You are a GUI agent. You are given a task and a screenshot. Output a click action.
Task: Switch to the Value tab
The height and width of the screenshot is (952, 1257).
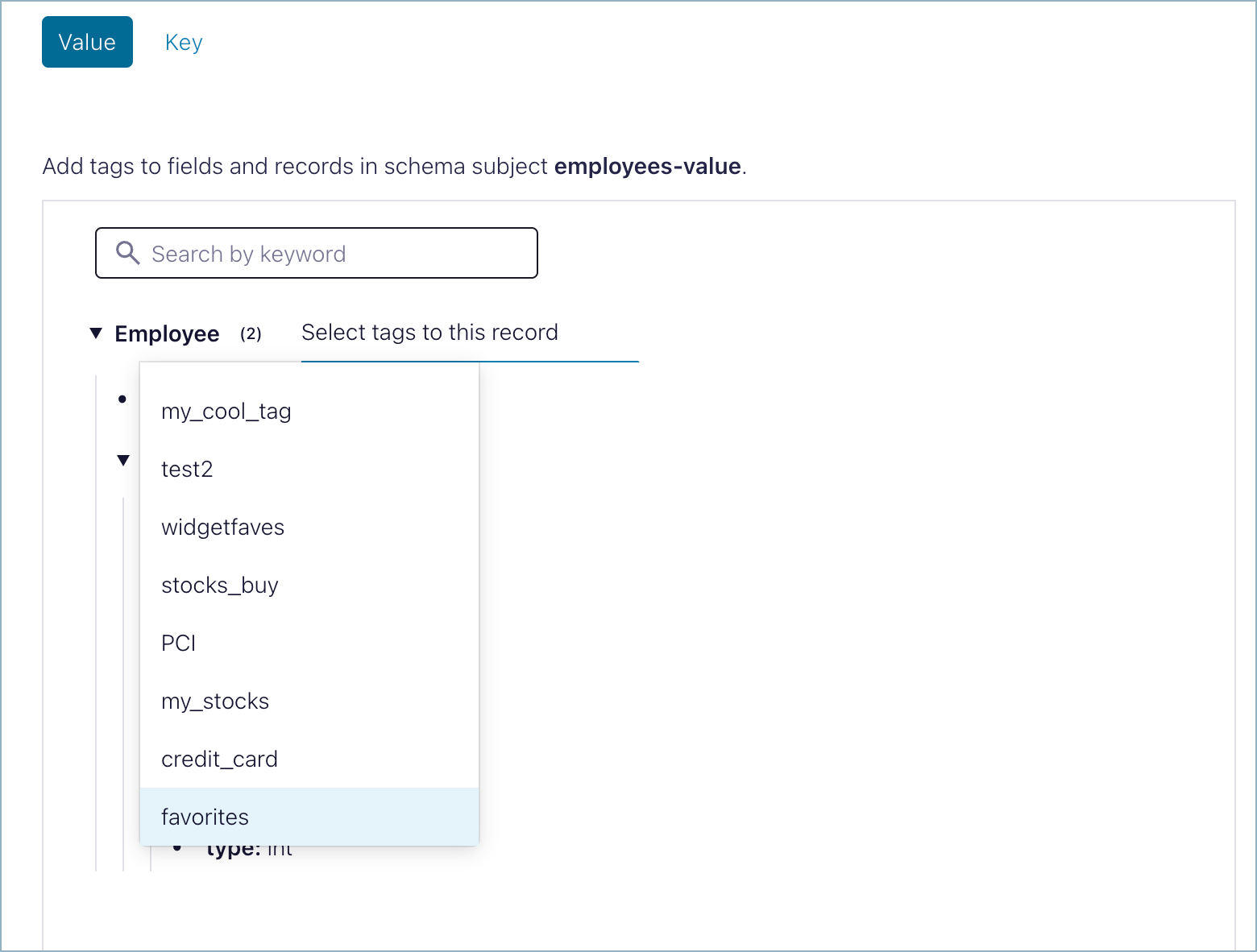[x=87, y=42]
